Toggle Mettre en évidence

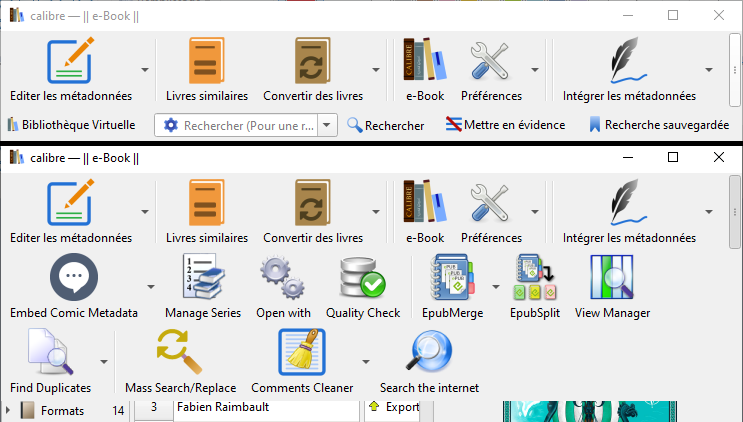pos(506,125)
